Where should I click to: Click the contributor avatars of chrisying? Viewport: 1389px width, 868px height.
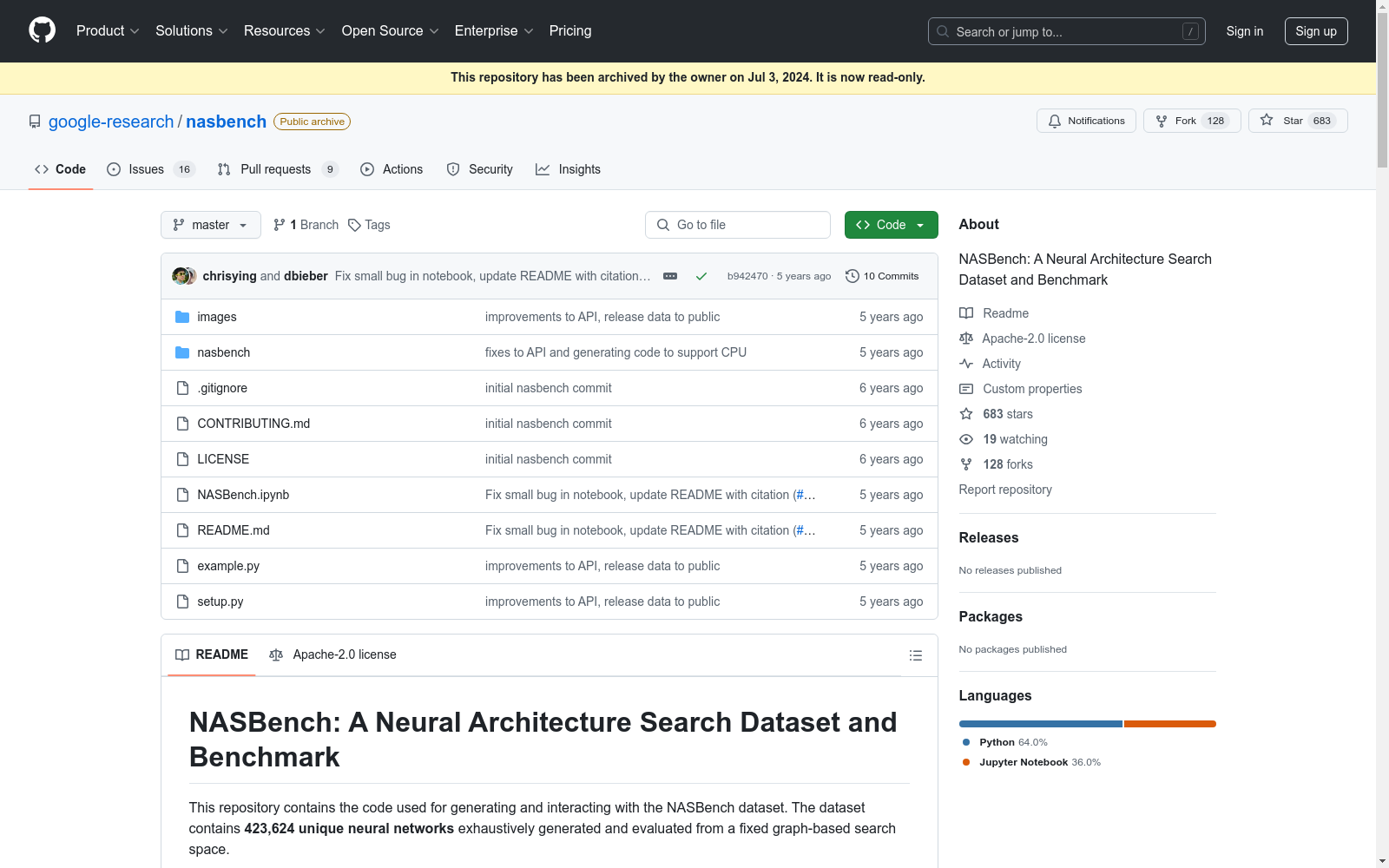click(184, 276)
